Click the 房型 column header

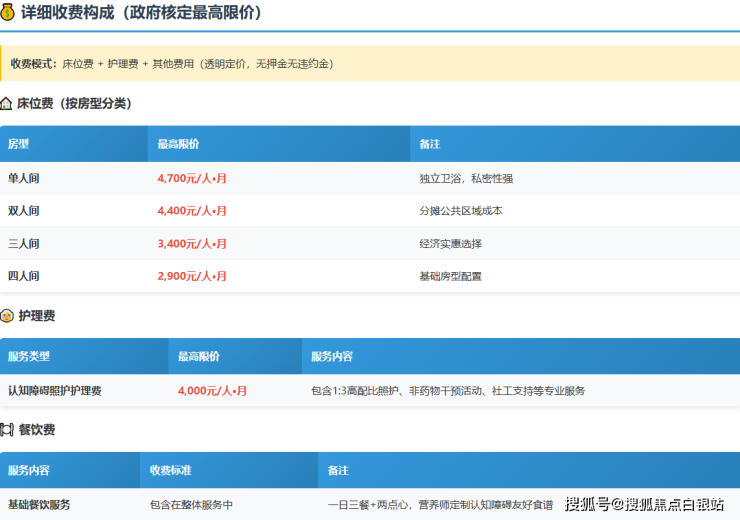click(x=19, y=144)
